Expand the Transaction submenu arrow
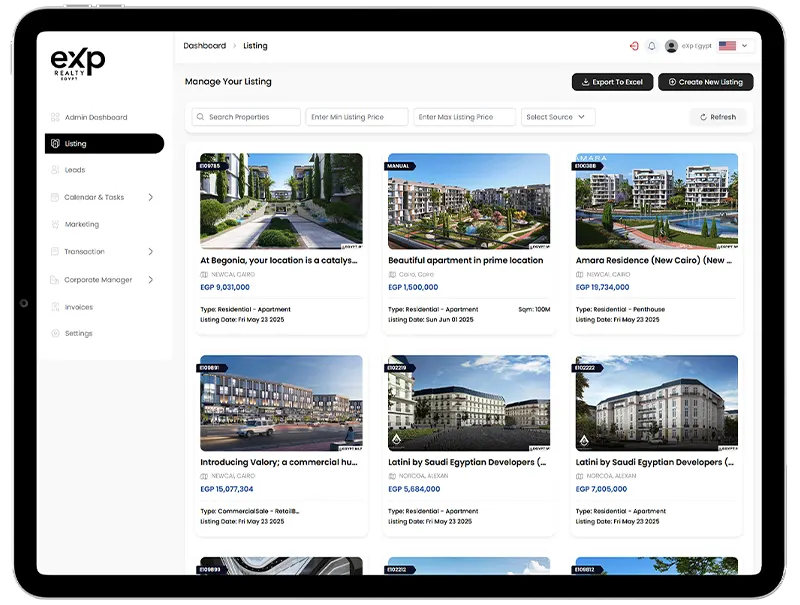The image size is (800, 605). [151, 251]
